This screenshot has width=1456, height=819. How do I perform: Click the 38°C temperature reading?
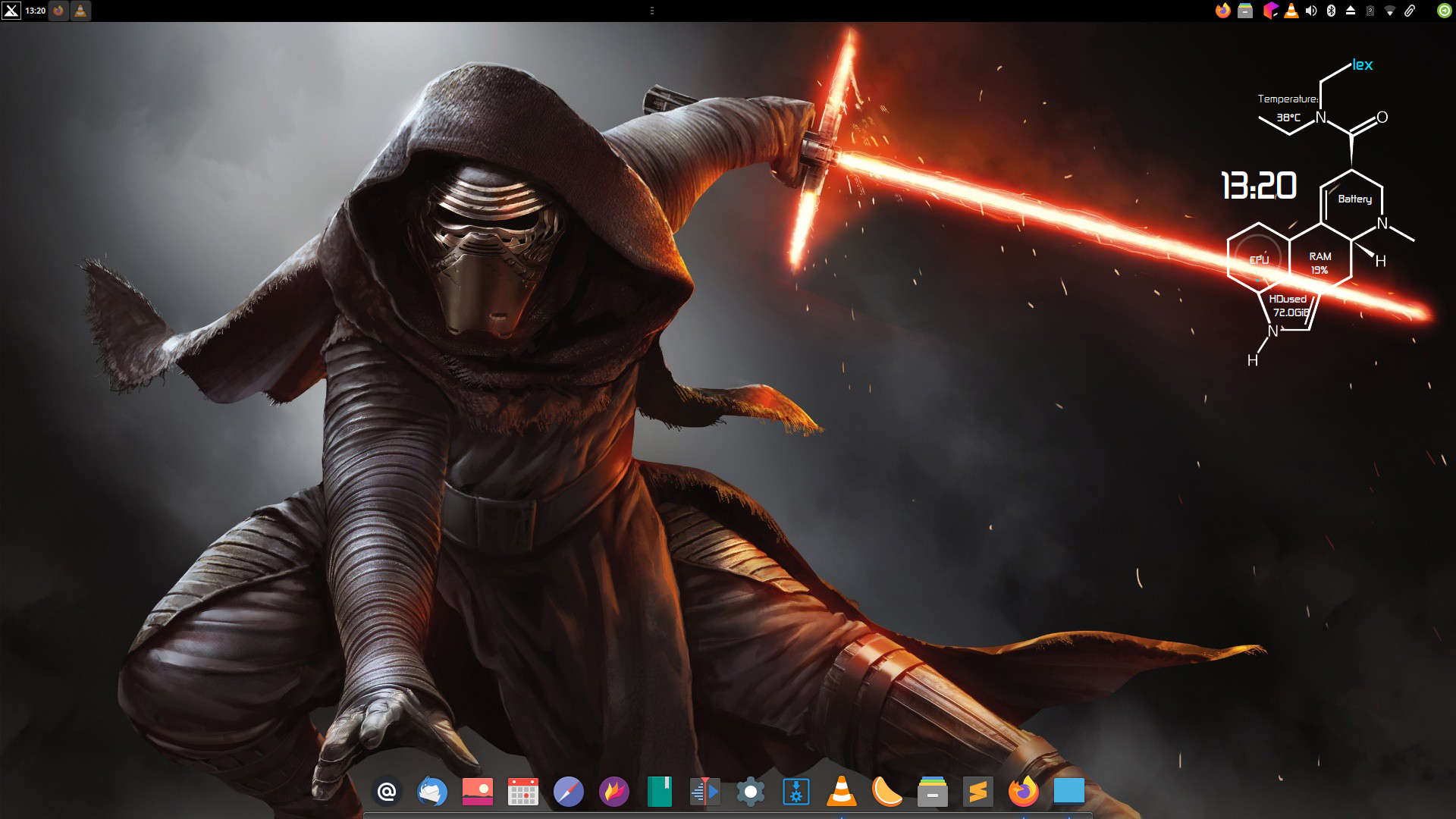pos(1288,118)
